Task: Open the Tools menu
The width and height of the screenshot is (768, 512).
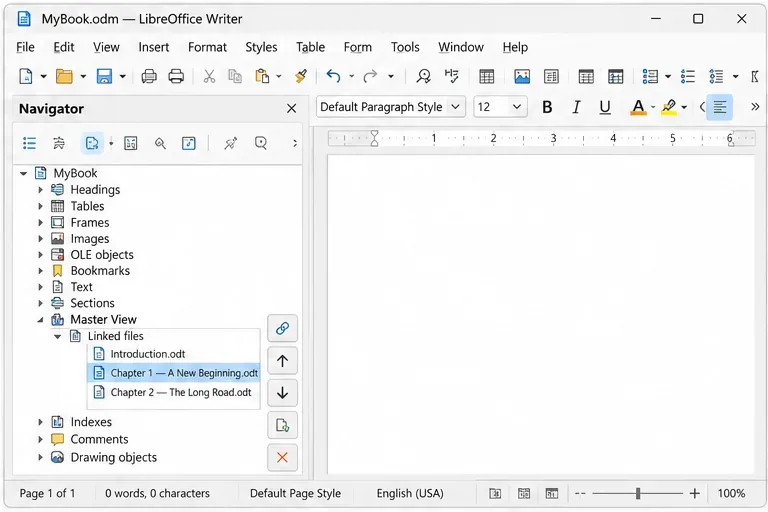Action: click(405, 47)
